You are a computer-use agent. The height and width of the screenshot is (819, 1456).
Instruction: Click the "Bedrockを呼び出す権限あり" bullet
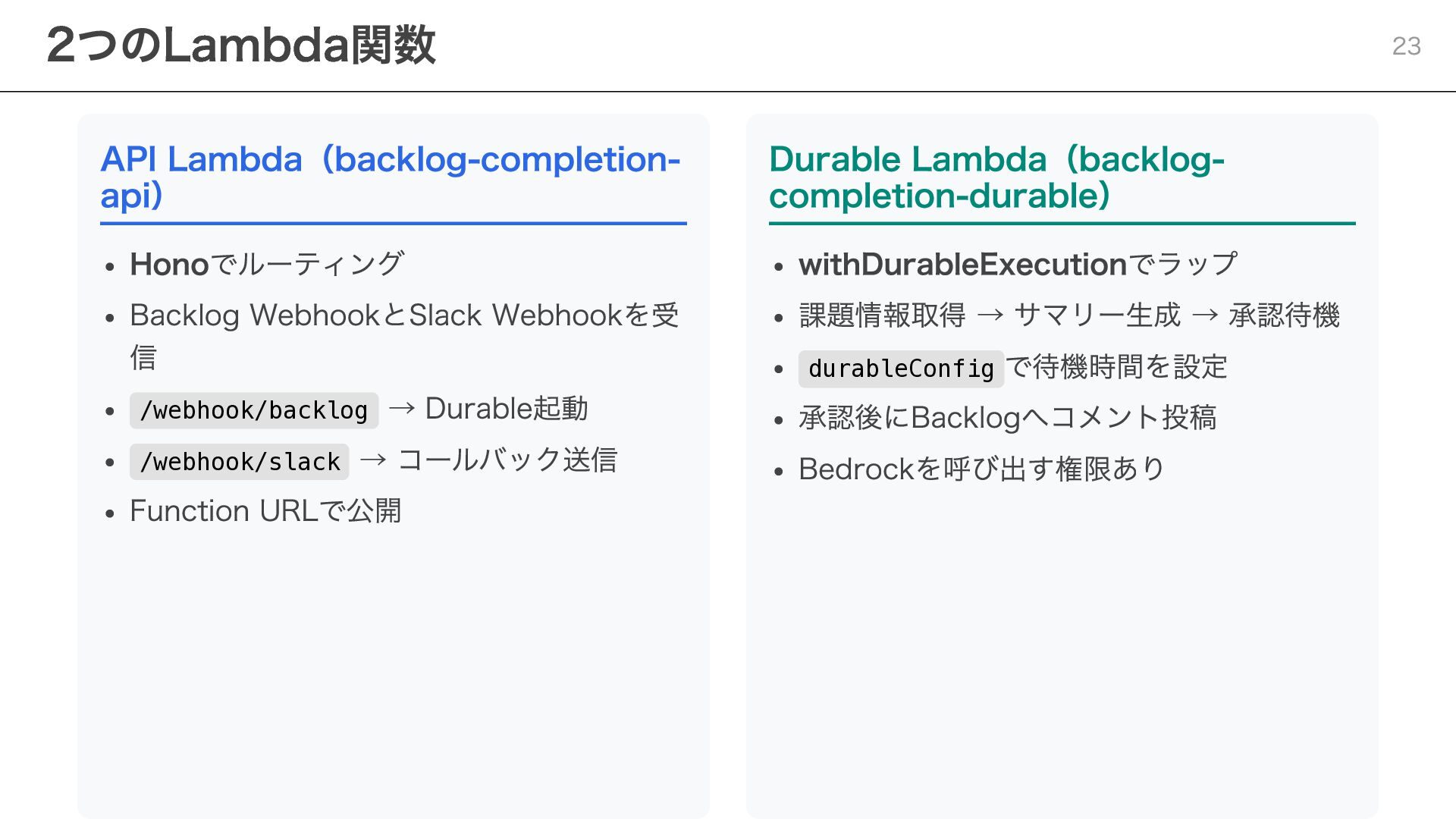coord(981,469)
